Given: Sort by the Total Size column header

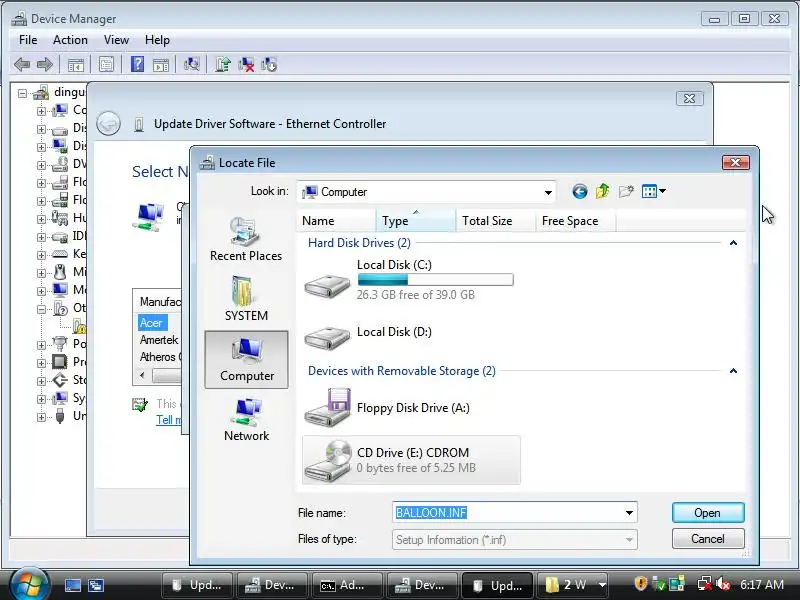Looking at the screenshot, I should pos(495,221).
